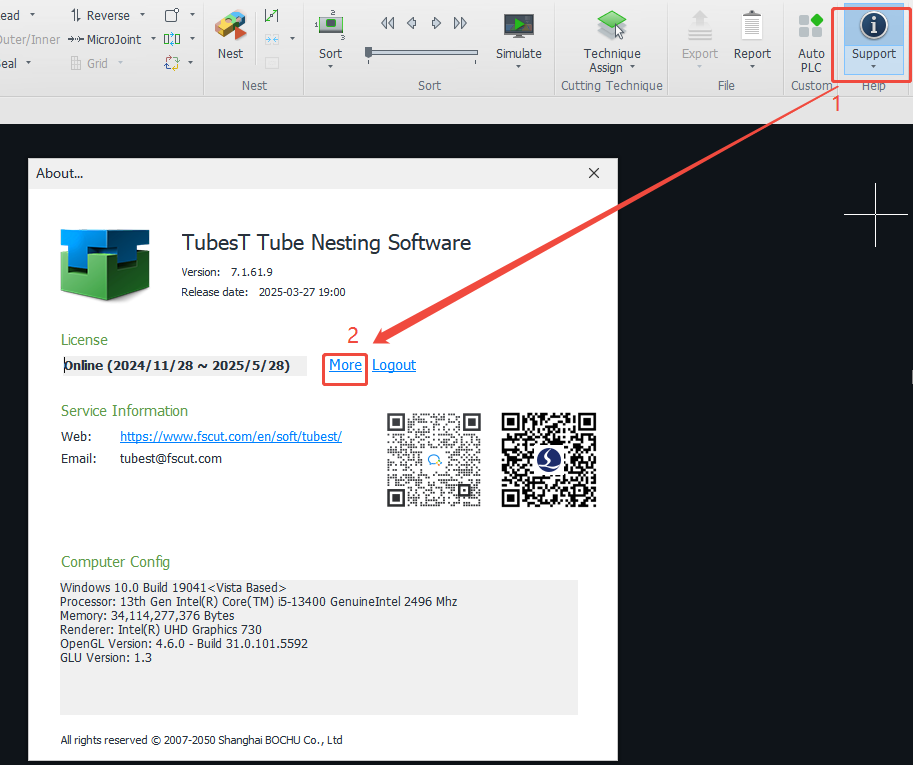913x765 pixels.
Task: Jump to first step with rewind arrows
Action: [x=388, y=23]
